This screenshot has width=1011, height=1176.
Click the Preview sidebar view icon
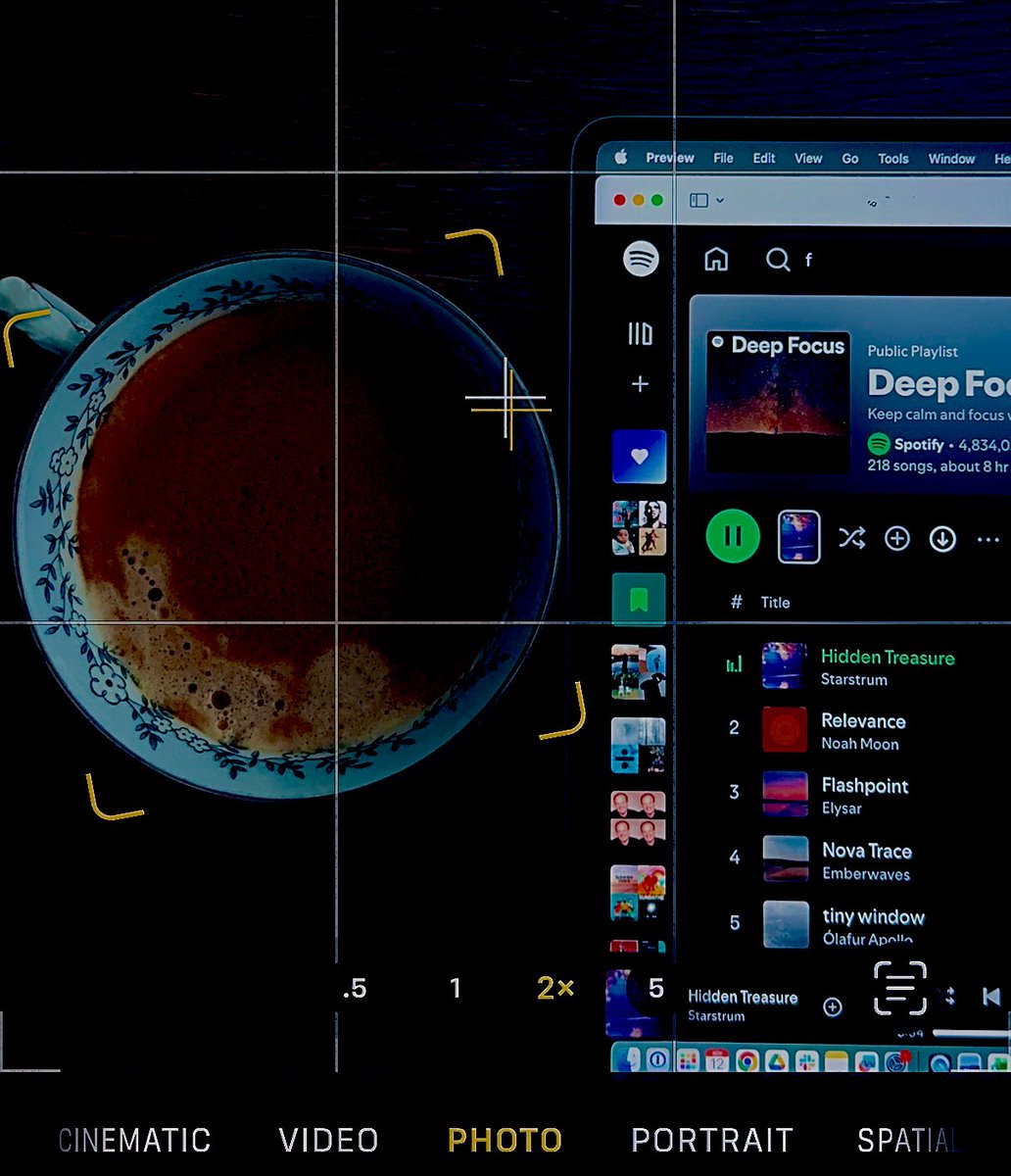698,200
